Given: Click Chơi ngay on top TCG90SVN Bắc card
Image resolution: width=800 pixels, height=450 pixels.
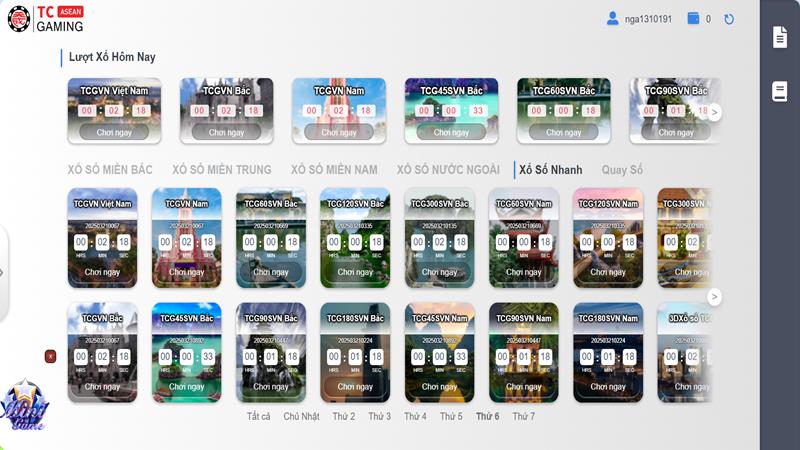Looking at the screenshot, I should click(676, 132).
